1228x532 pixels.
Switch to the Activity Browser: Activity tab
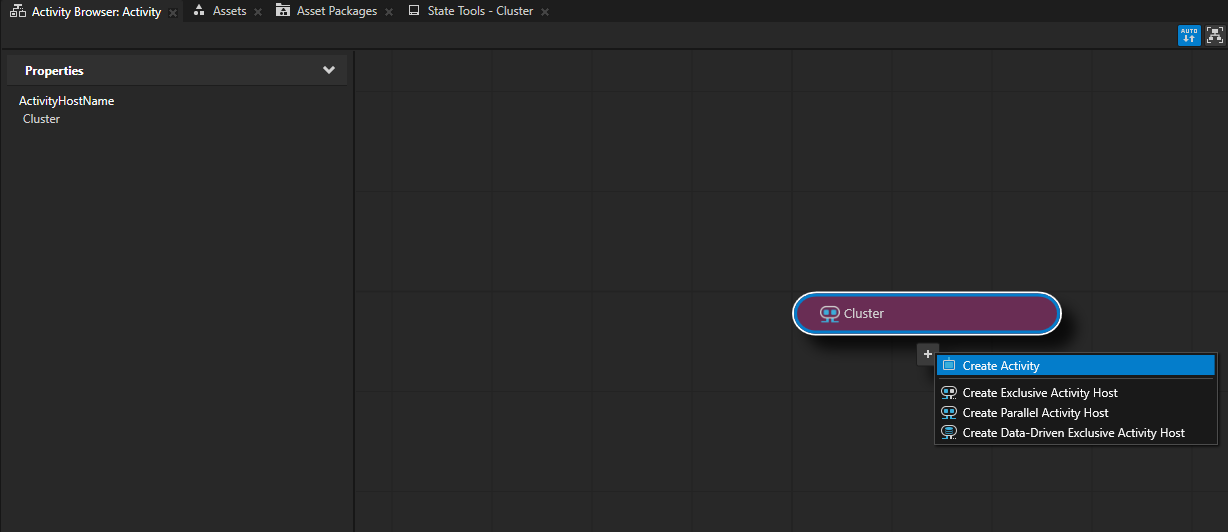coord(96,12)
